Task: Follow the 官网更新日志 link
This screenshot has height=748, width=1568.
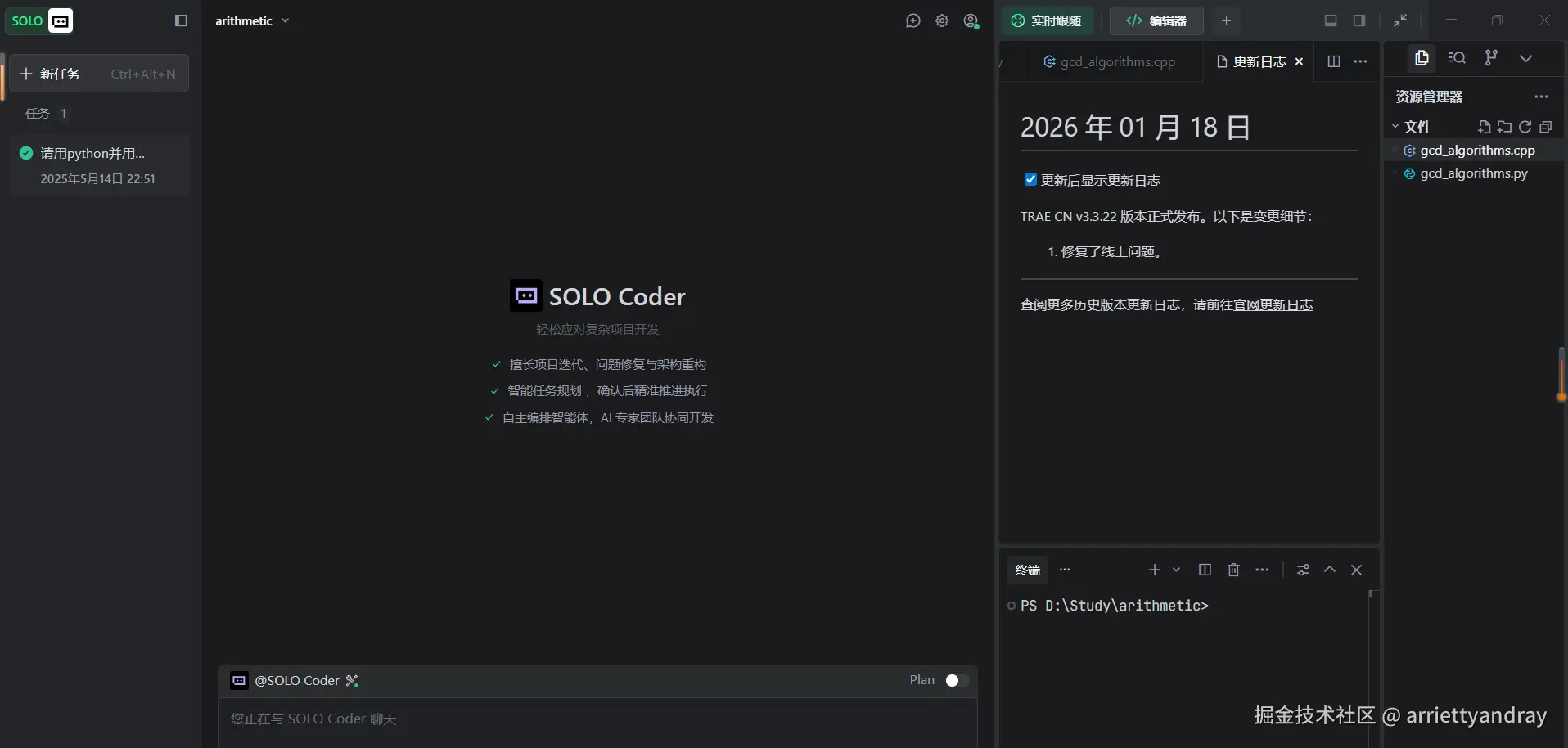Action: pos(1273,305)
